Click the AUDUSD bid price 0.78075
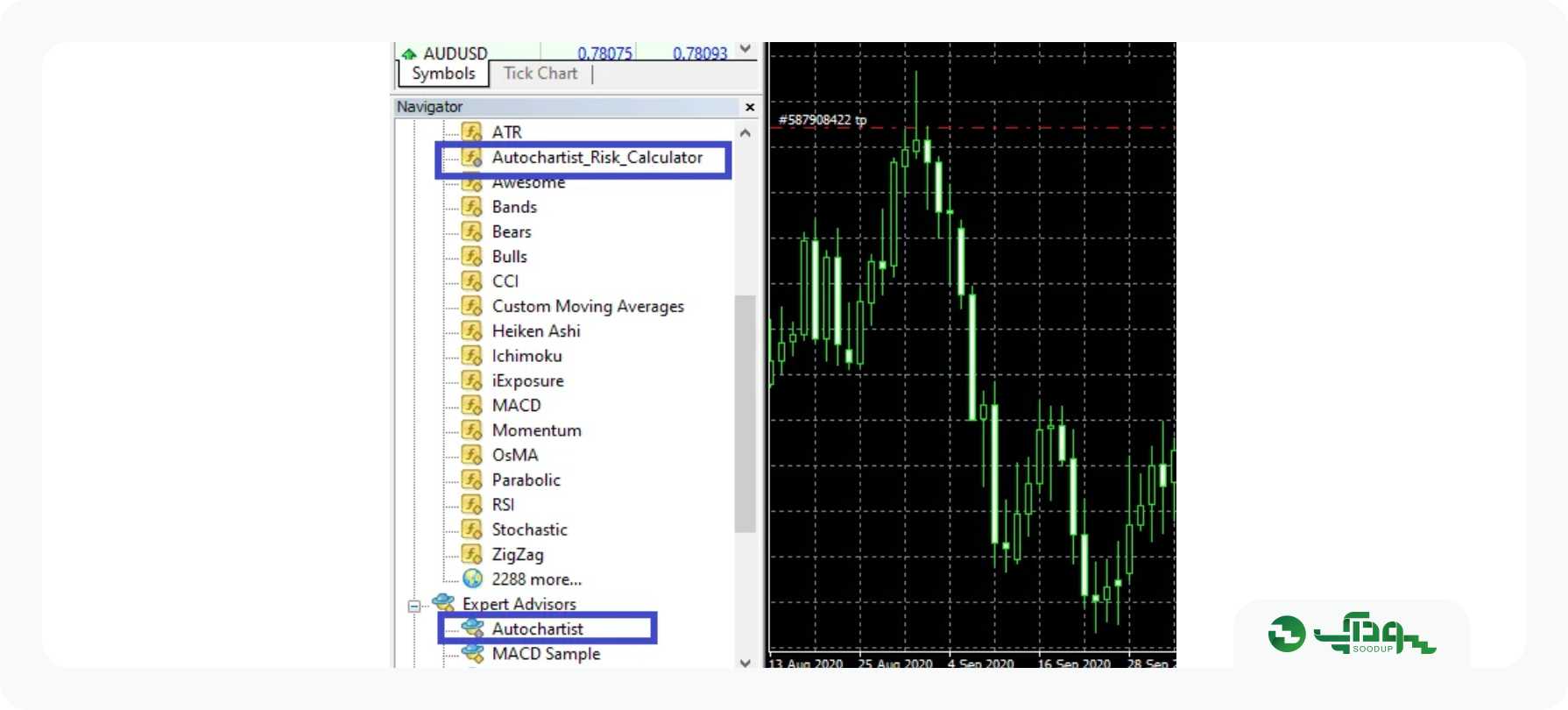This screenshot has width=1568, height=710. [x=605, y=53]
